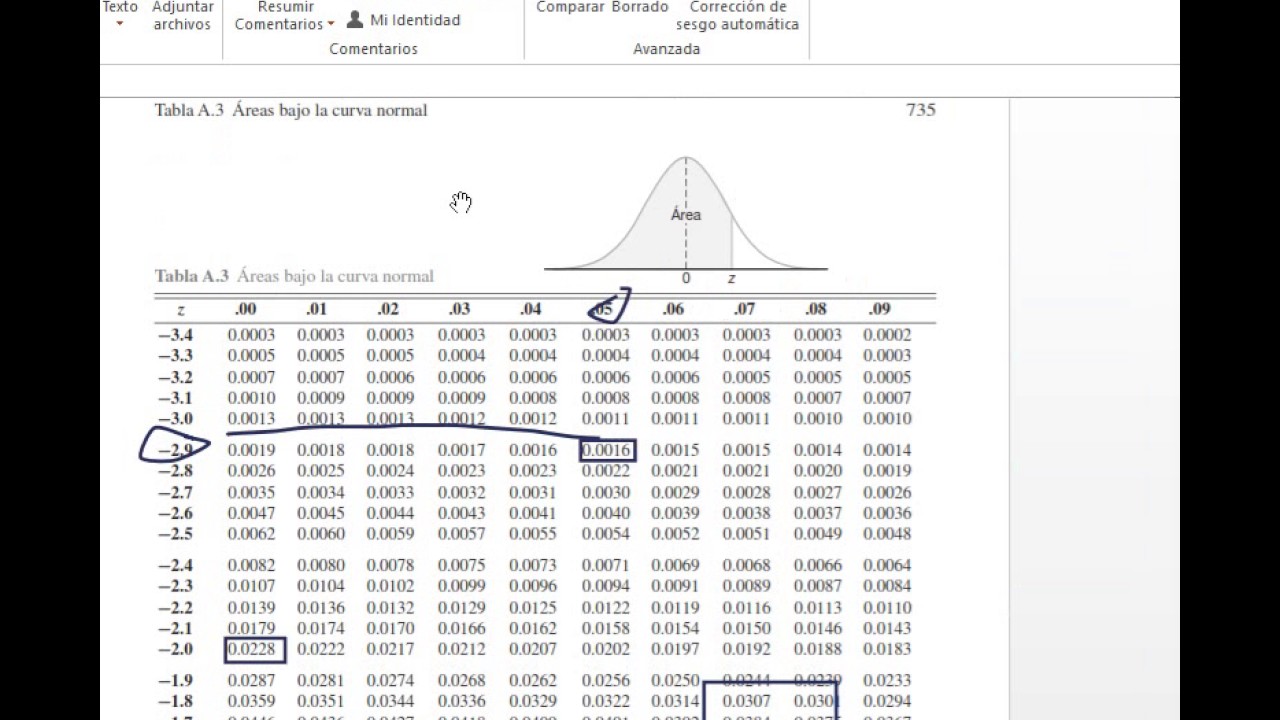The width and height of the screenshot is (1280, 720).
Task: Click the value 0.0054 in row −2.5
Action: coord(606,534)
